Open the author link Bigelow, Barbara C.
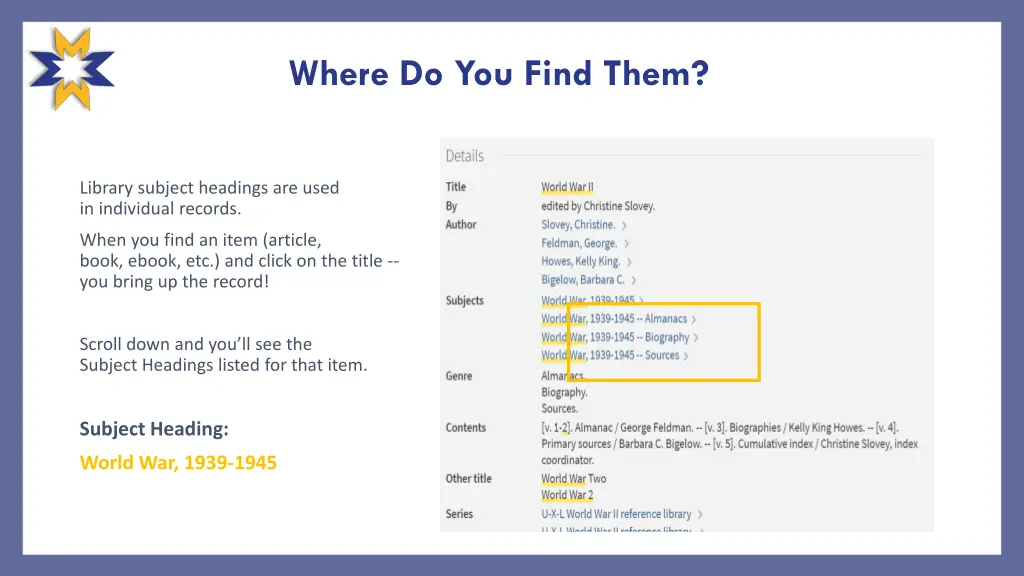Screen dimensions: 1024x576 [583, 280]
